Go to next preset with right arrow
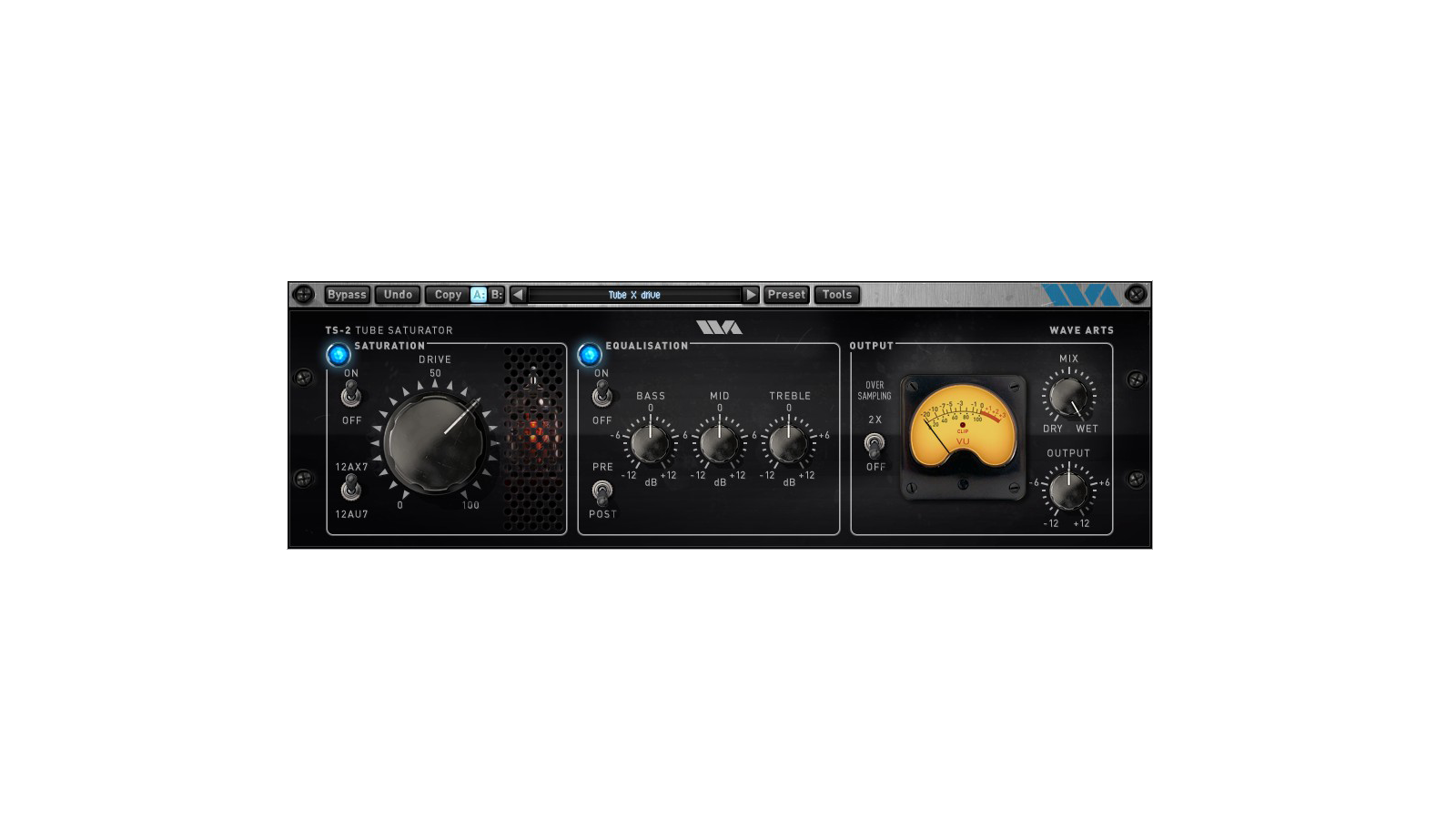 tap(751, 295)
